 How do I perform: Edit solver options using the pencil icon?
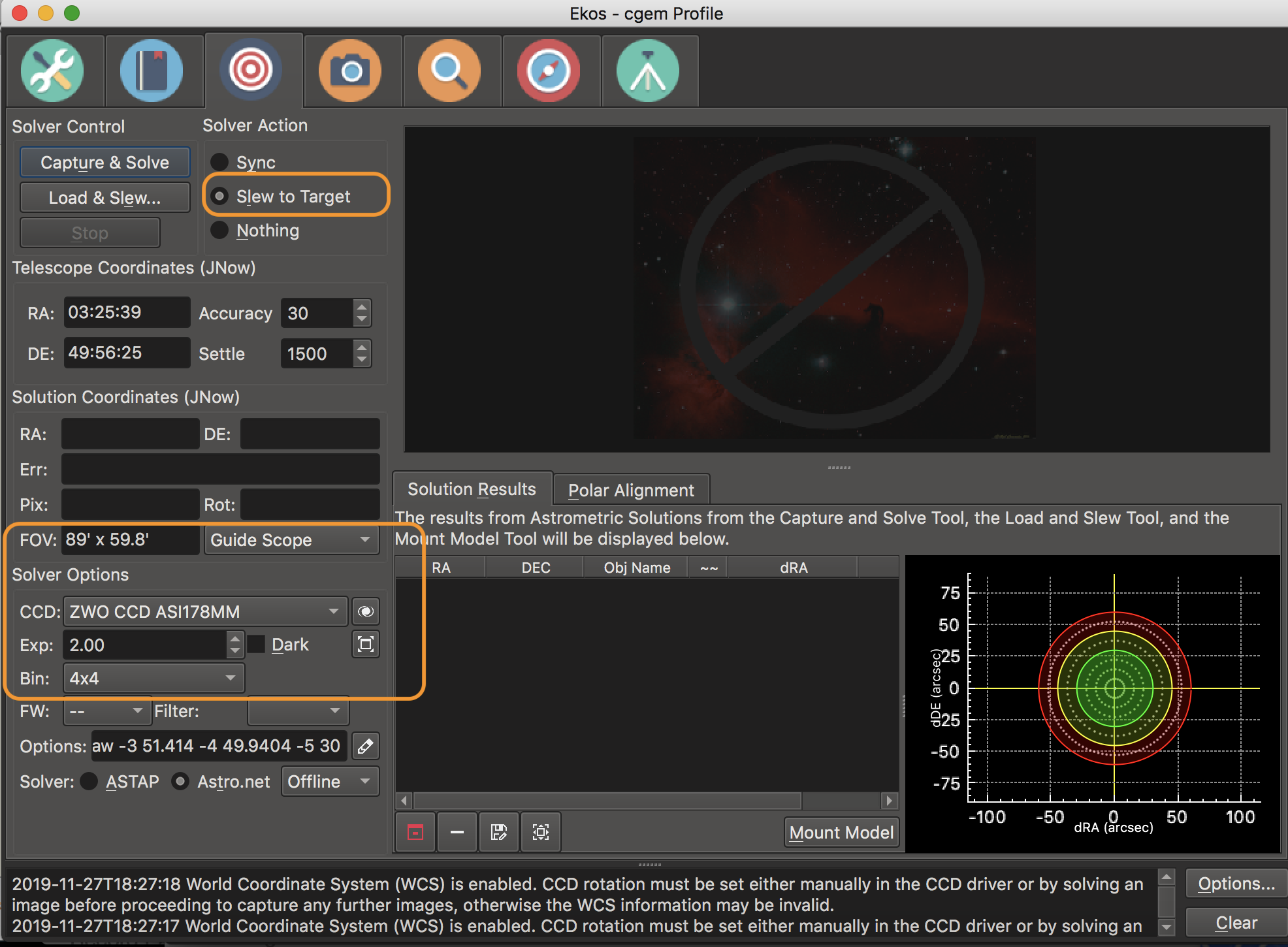(365, 746)
